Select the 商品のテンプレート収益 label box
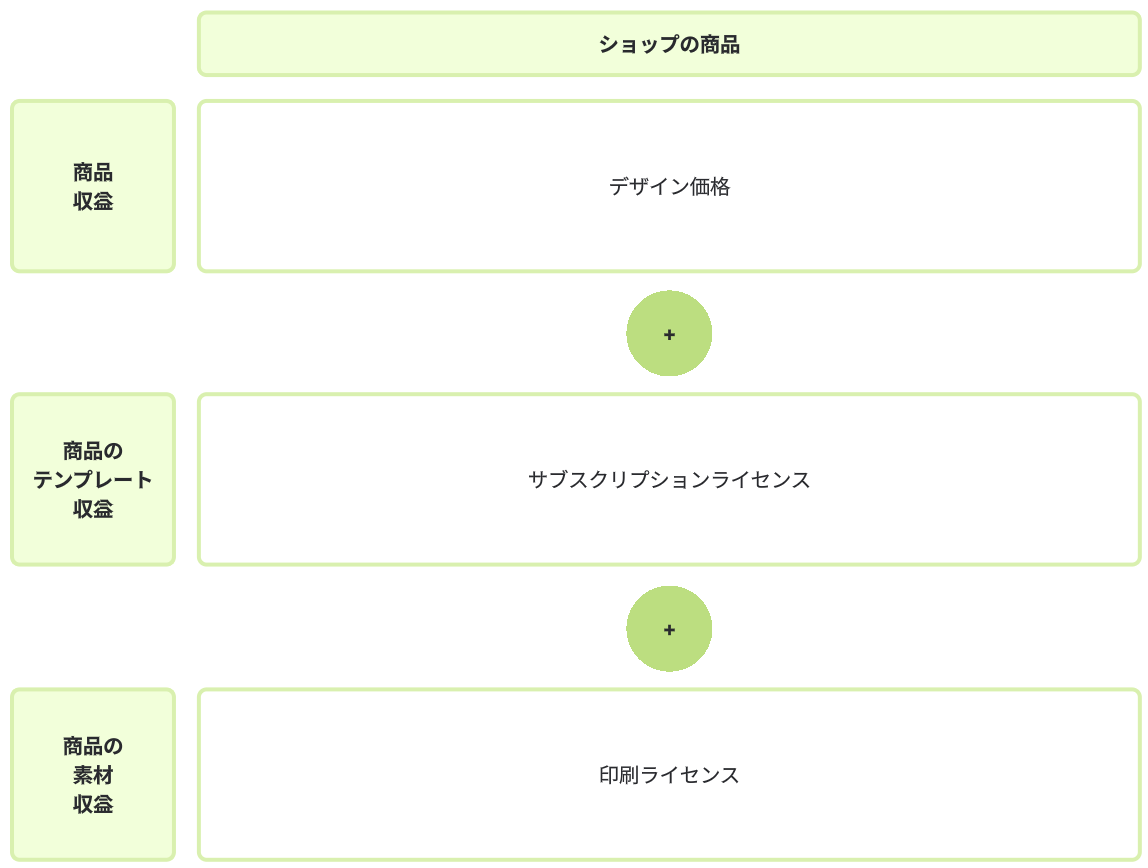The height and width of the screenshot is (868, 1148). point(93,479)
